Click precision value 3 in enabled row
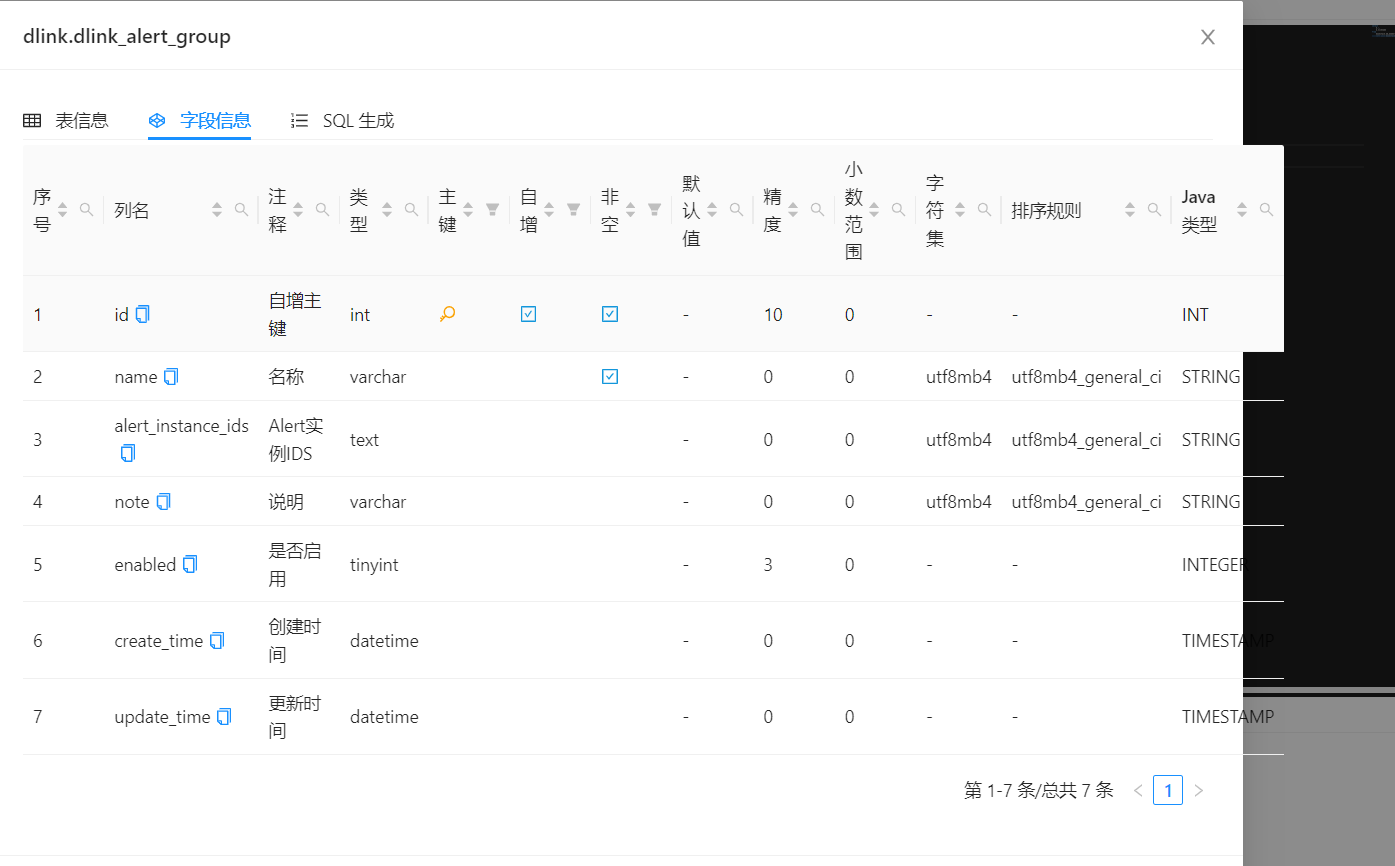This screenshot has height=866, width=1395. tap(768, 565)
